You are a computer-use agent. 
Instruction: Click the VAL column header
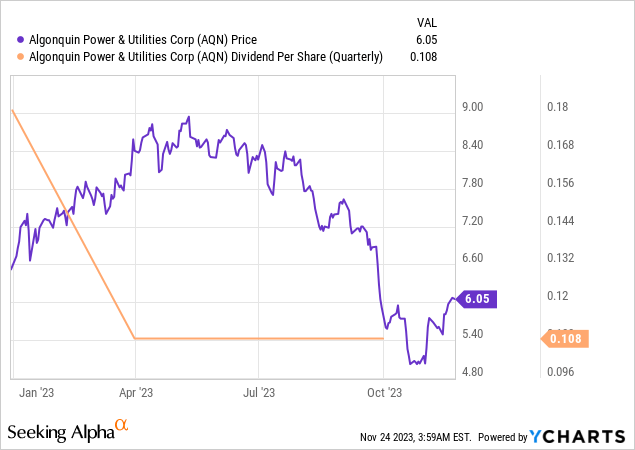[x=426, y=21]
